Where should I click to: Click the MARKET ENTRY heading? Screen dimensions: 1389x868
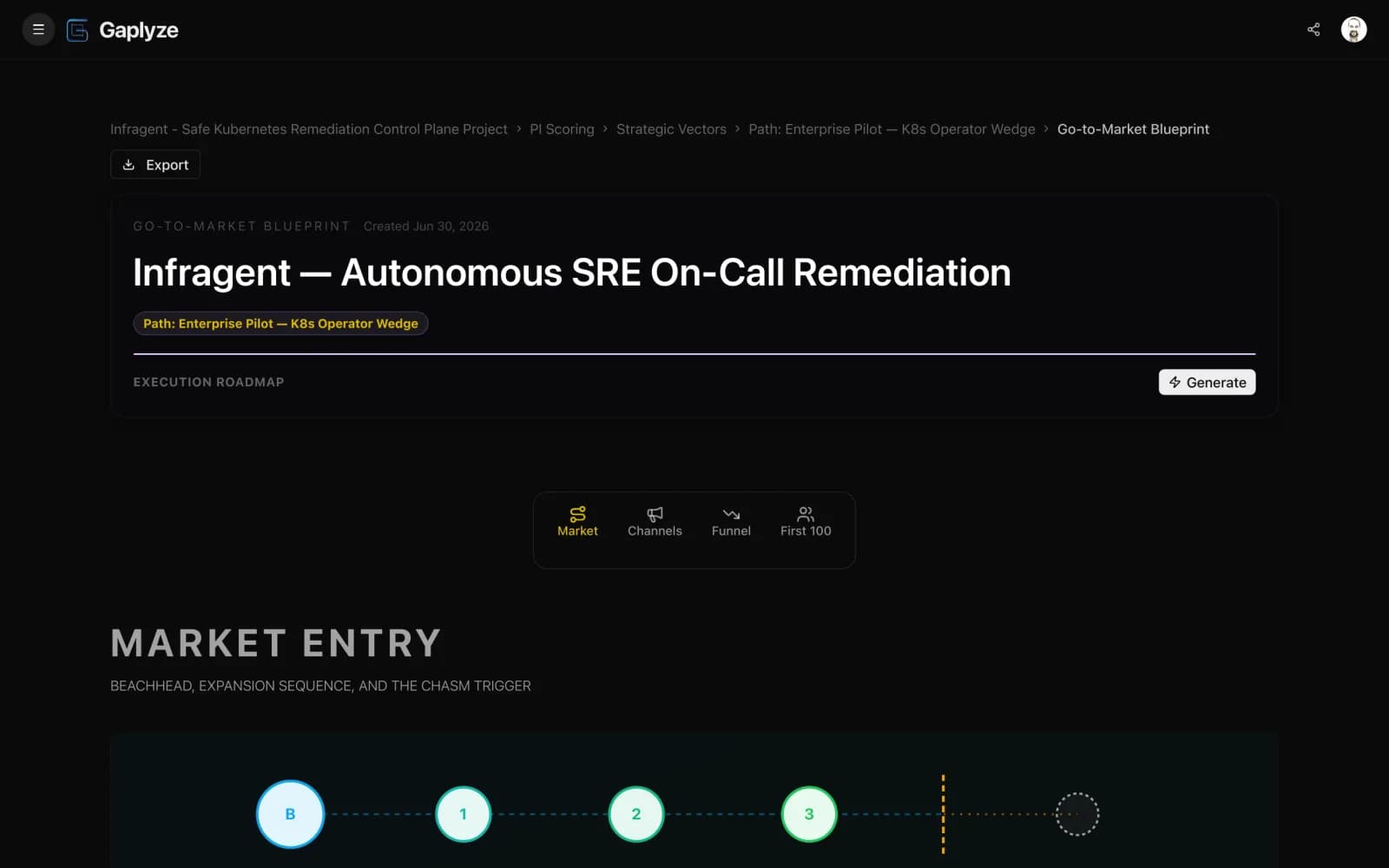(276, 643)
